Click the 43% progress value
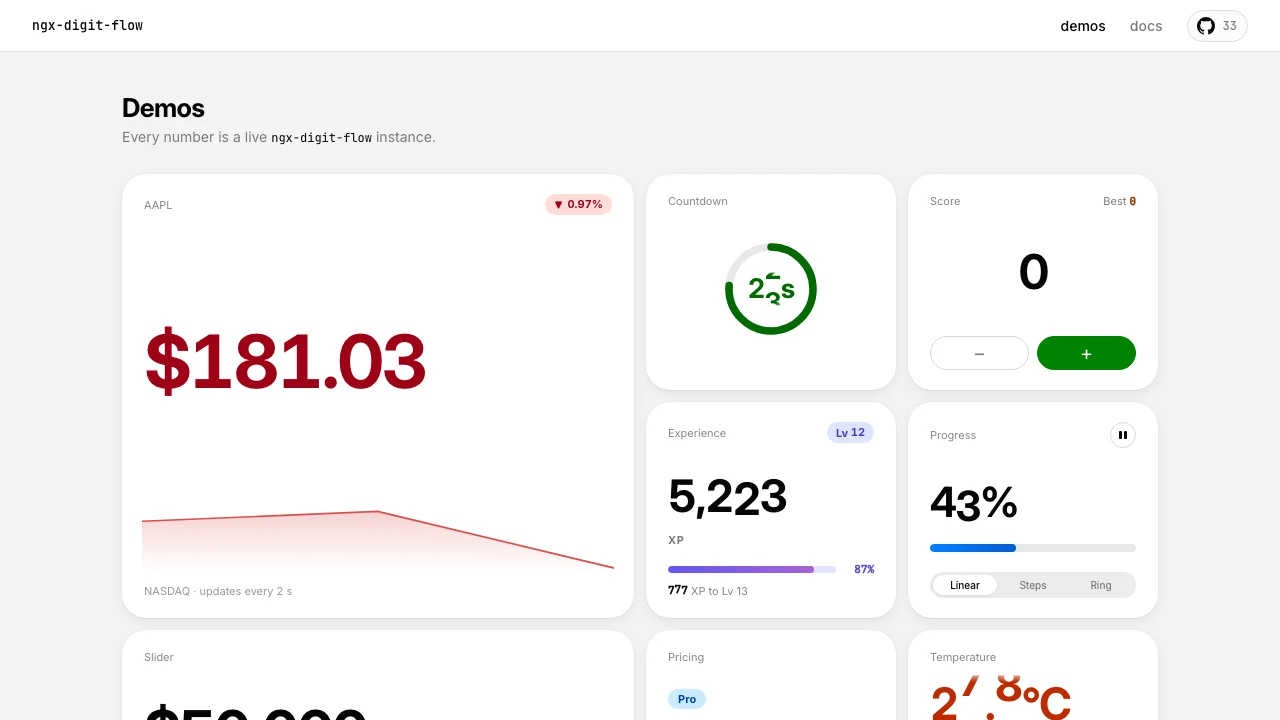The width and height of the screenshot is (1280, 720). point(974,503)
